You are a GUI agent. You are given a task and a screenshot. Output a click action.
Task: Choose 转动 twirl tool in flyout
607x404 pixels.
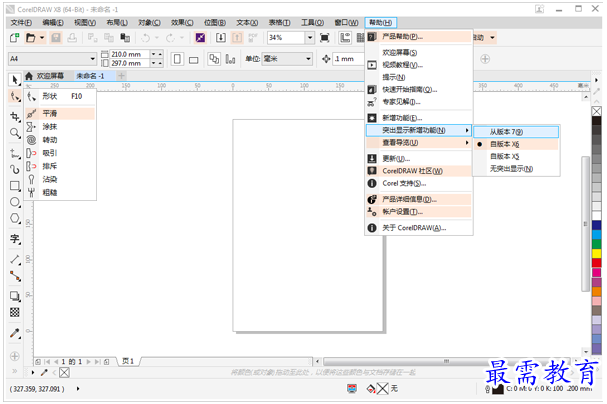pyautogui.click(x=60, y=140)
